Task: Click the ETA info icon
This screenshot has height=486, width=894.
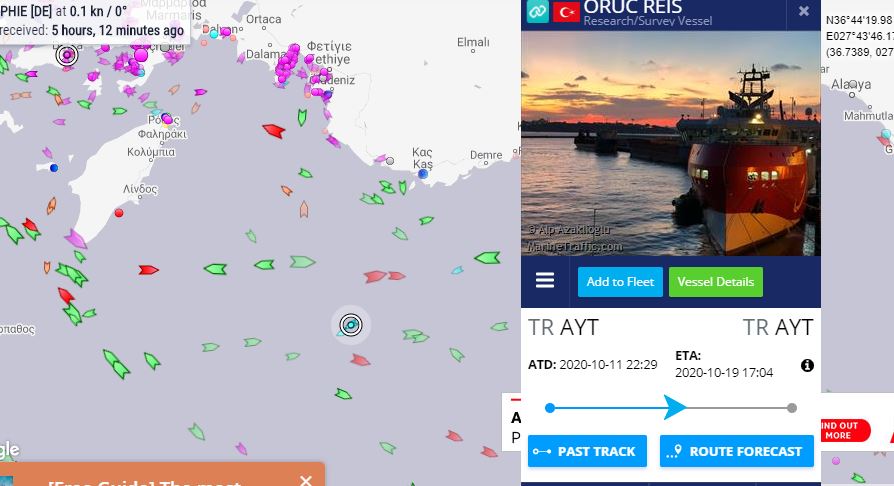Action: (x=807, y=365)
